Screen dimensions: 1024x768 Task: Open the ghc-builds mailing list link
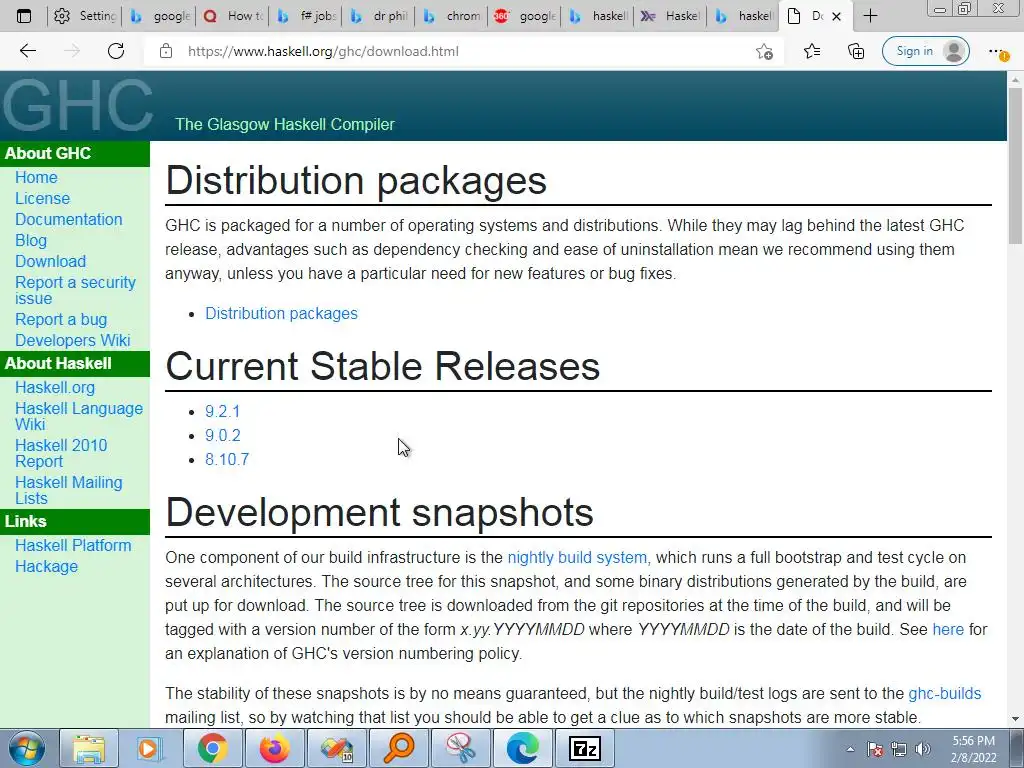(x=944, y=694)
